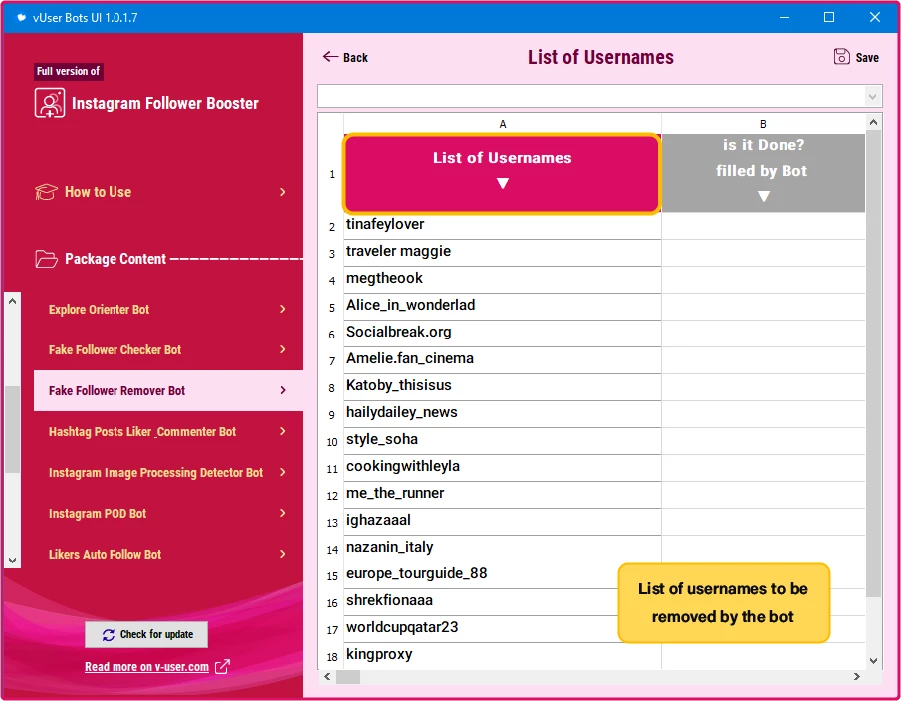Select column B header
901x701 pixels.
763,124
